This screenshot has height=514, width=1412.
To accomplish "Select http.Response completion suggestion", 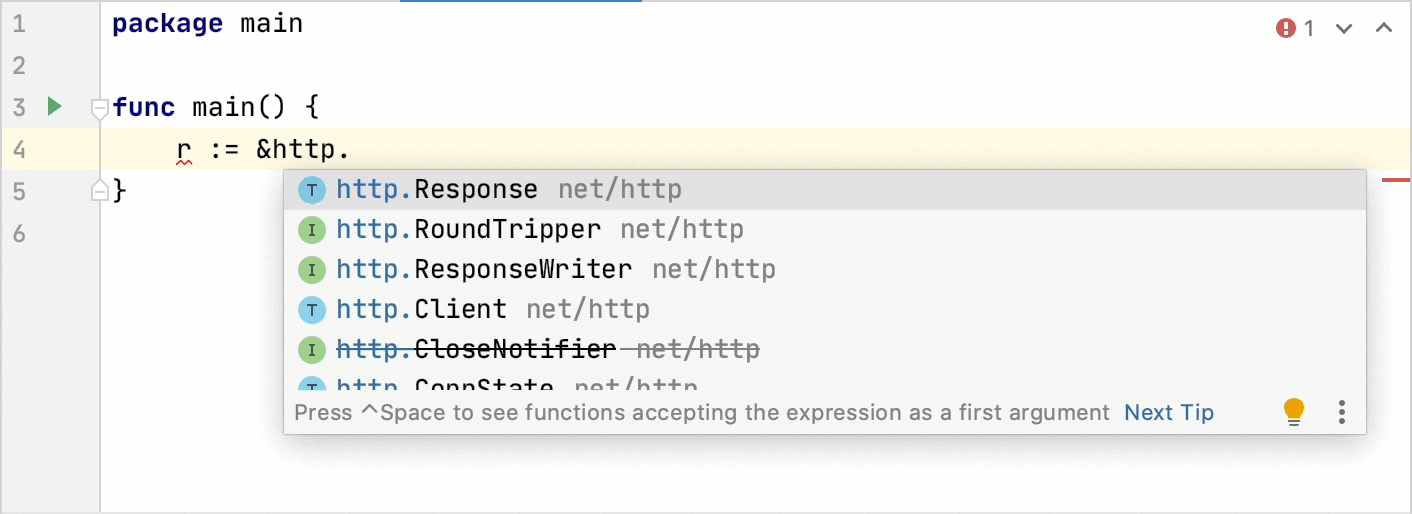I will click(825, 189).
